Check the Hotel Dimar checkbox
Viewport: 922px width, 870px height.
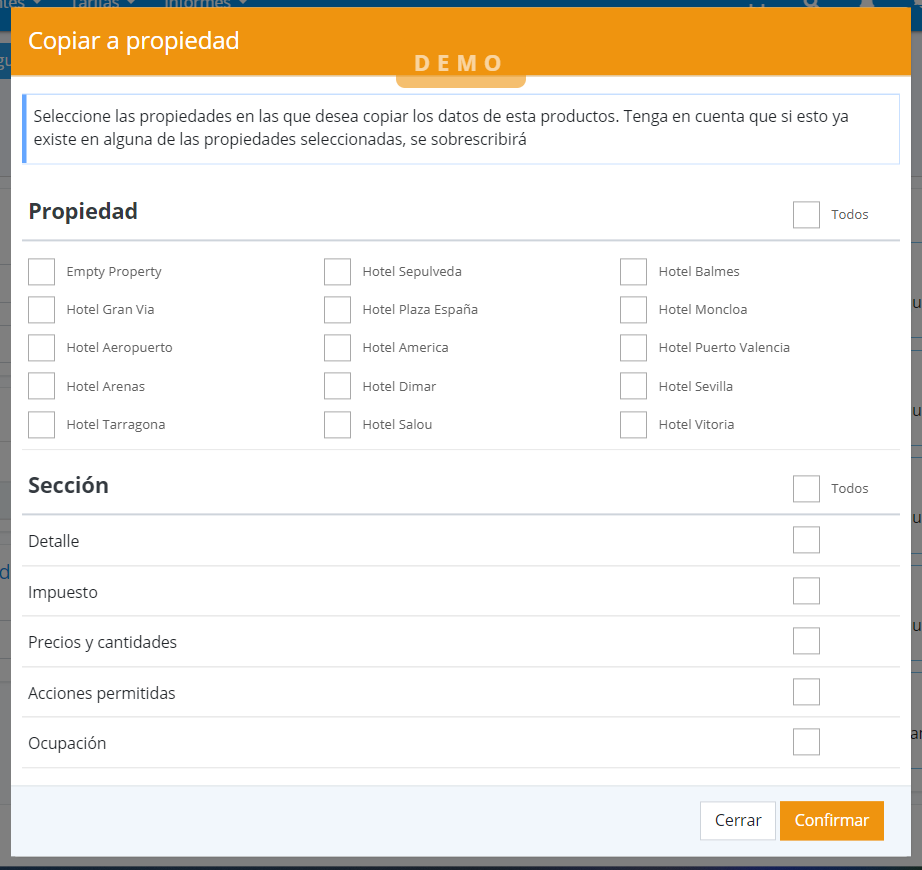338,386
